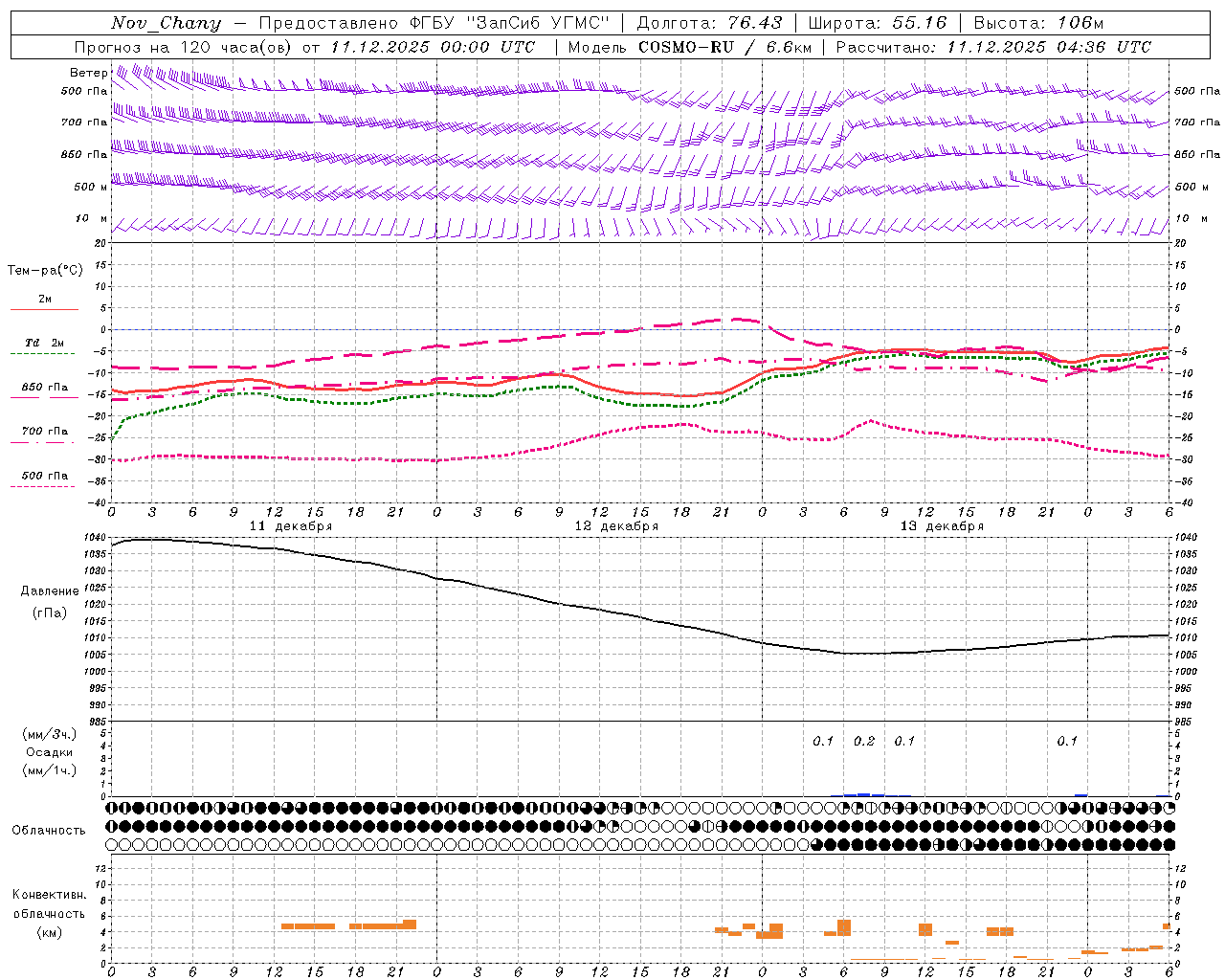Click the '13 декабря' date label

coord(942,526)
